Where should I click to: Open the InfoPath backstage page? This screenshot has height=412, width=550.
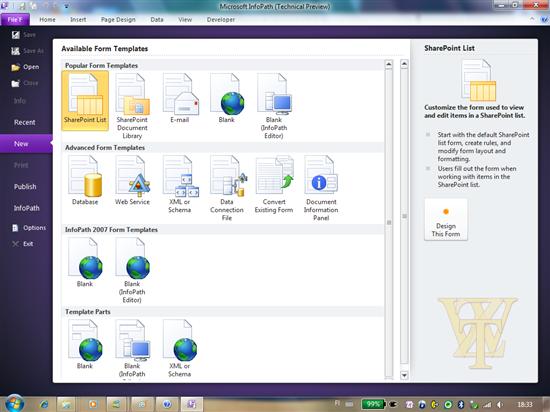pyautogui.click(x=27, y=208)
